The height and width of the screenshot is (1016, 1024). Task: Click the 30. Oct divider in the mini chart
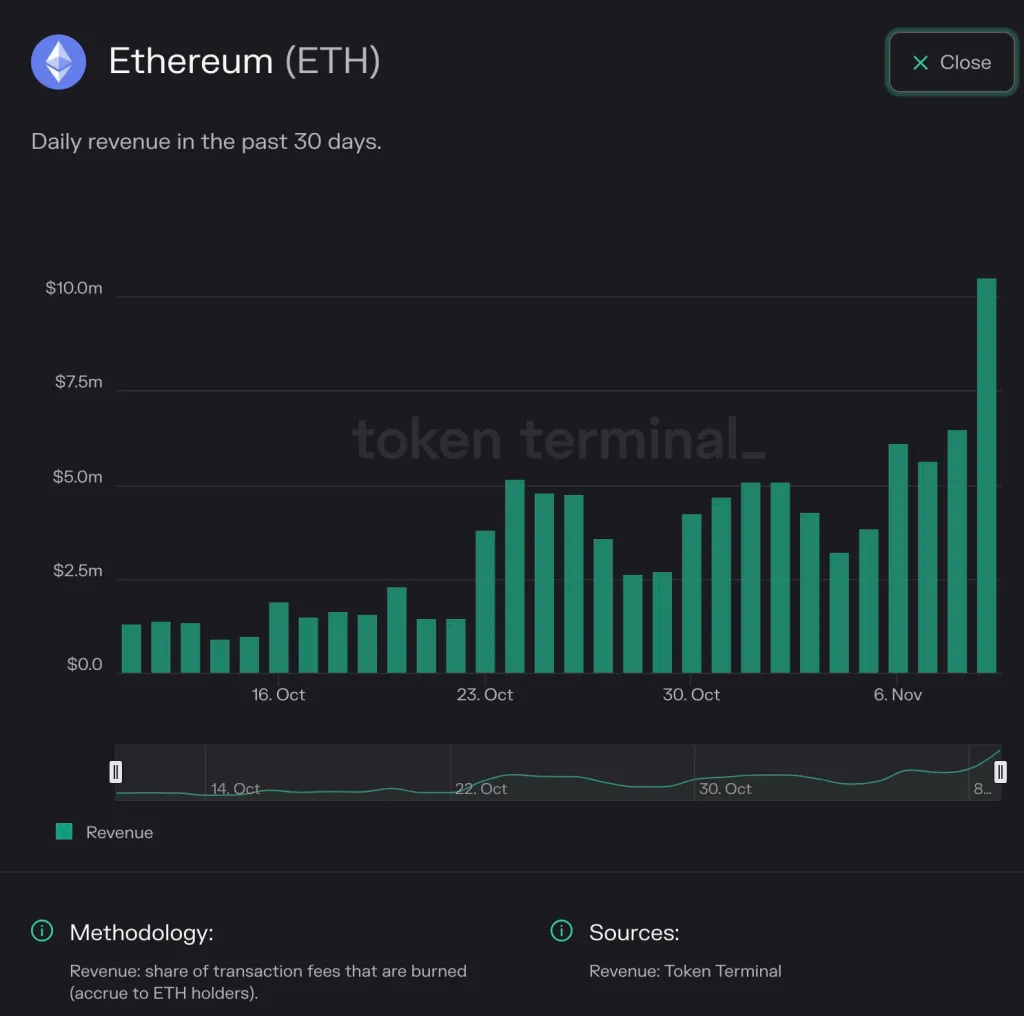[693, 771]
